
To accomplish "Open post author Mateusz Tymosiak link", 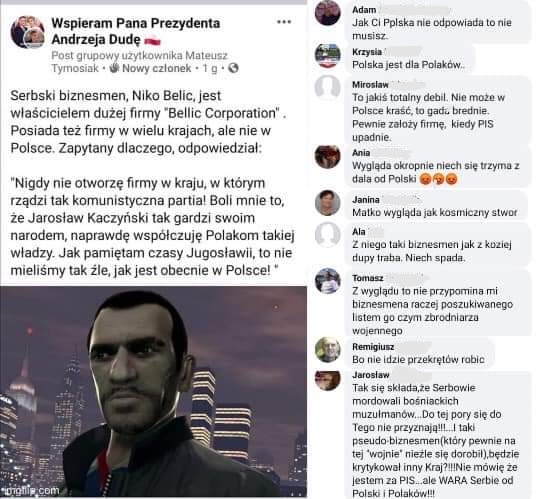I will click(140, 62).
